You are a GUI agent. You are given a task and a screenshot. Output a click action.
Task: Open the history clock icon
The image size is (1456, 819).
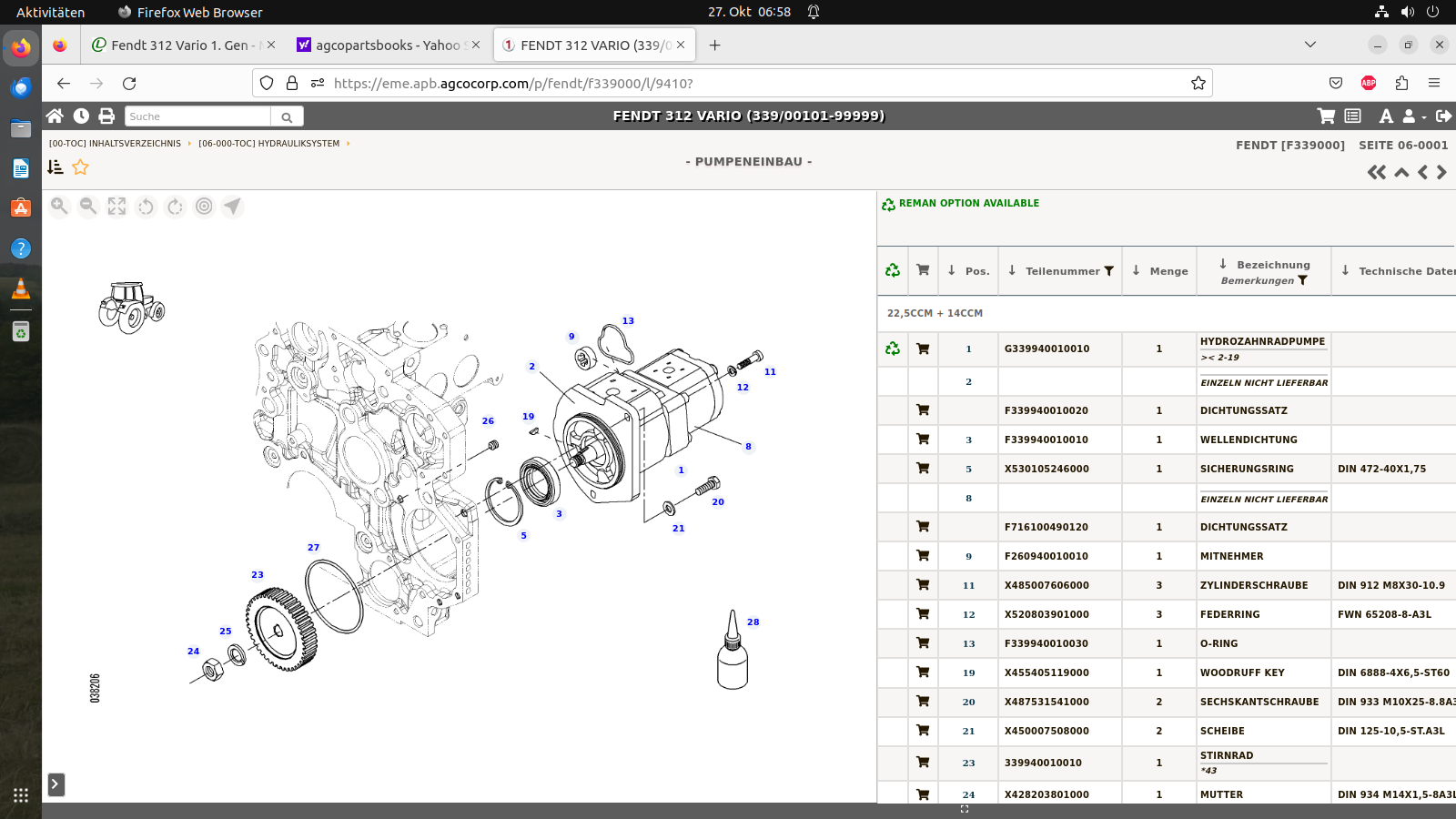(81, 116)
